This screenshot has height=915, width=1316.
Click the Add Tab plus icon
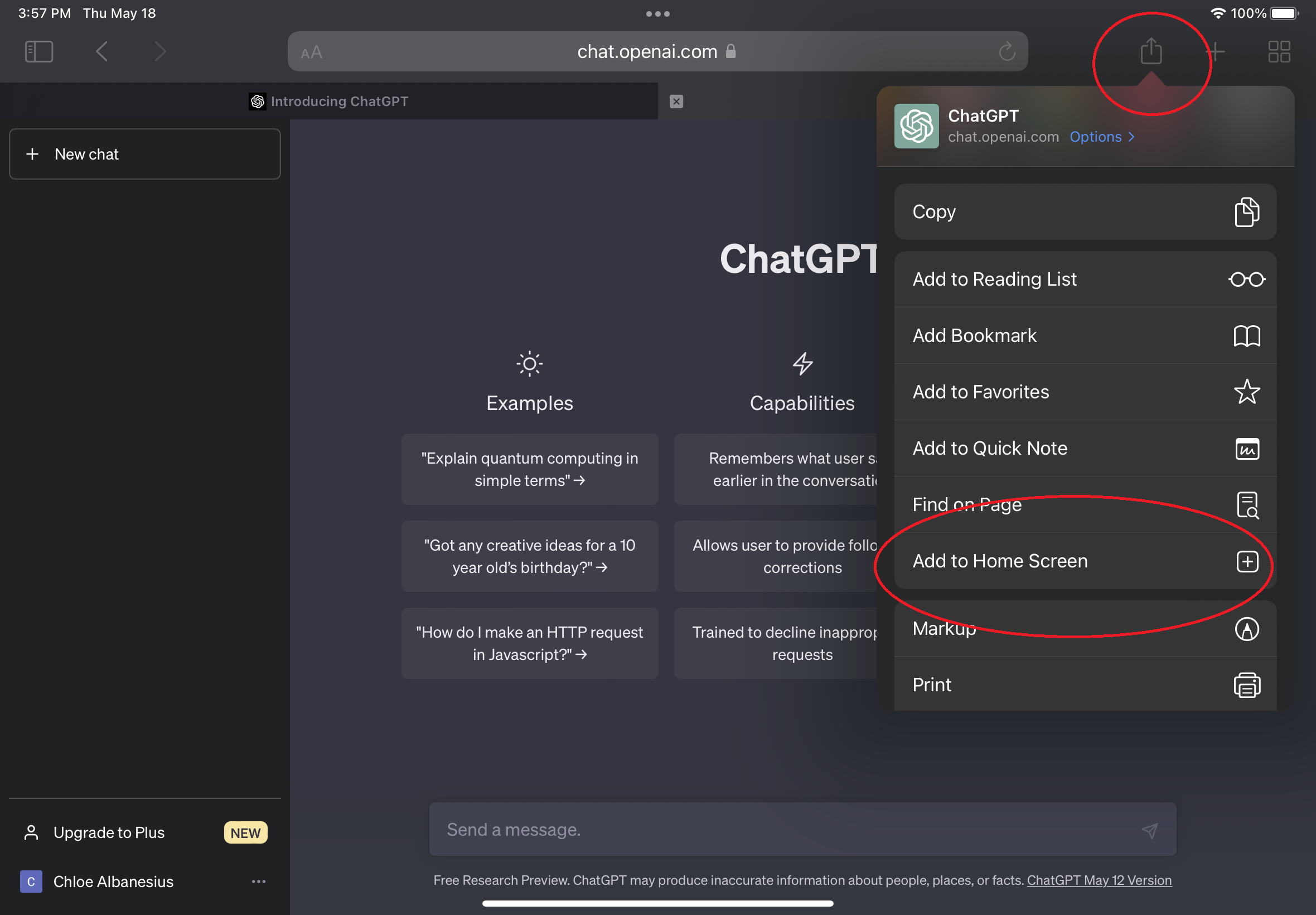pos(1215,52)
